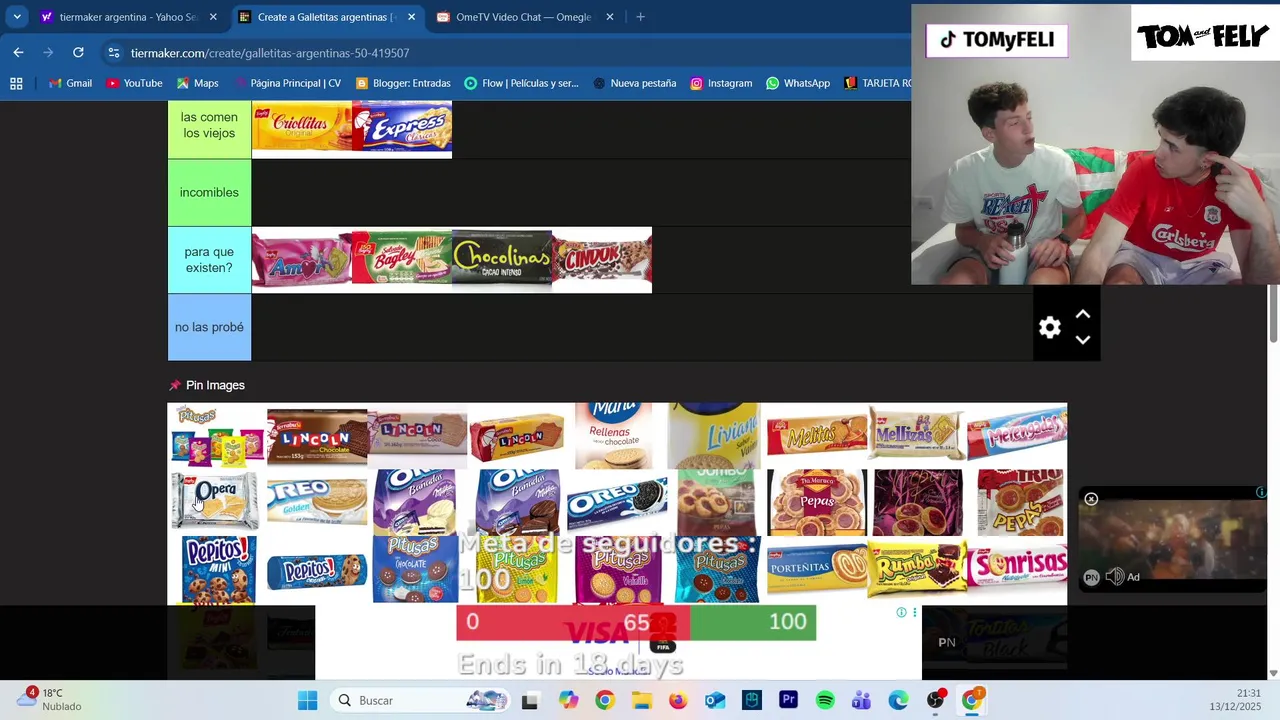
Task: Switch to the Yahoo Search tiermaker argentina tab
Action: 128,17
